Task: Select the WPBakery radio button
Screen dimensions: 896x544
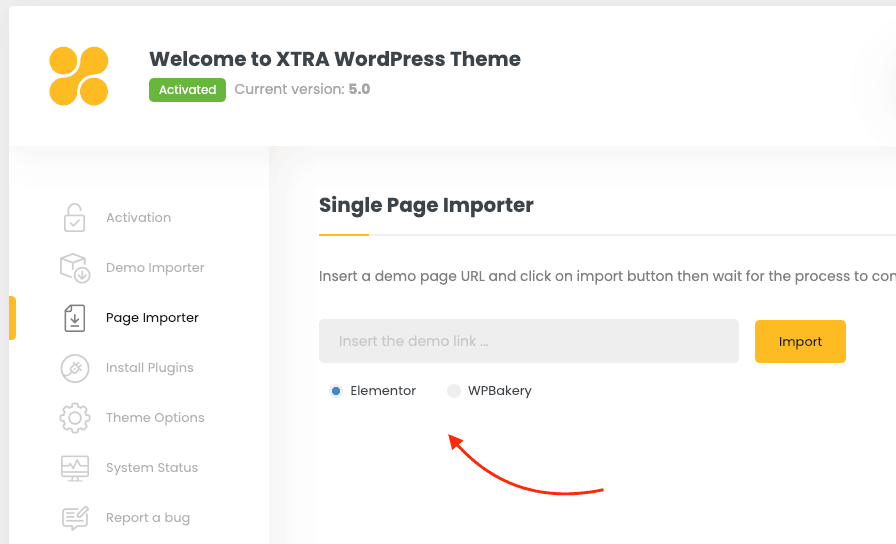Action: point(454,391)
